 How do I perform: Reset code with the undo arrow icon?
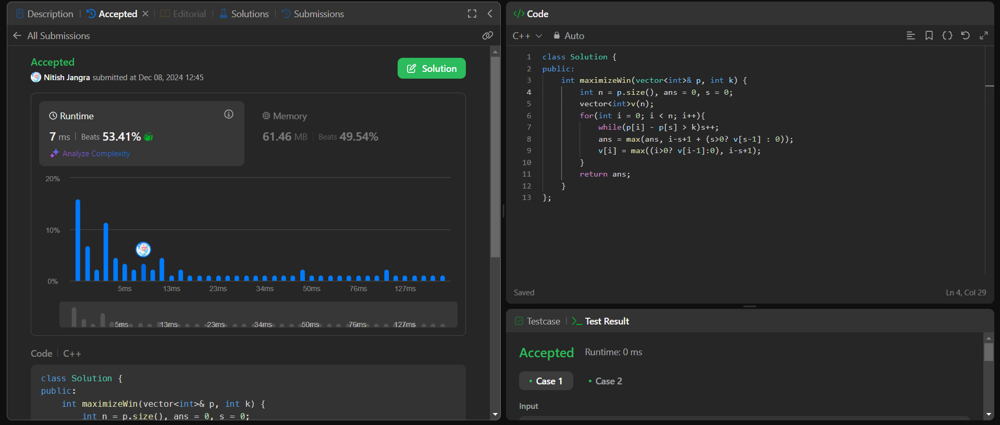click(x=965, y=36)
